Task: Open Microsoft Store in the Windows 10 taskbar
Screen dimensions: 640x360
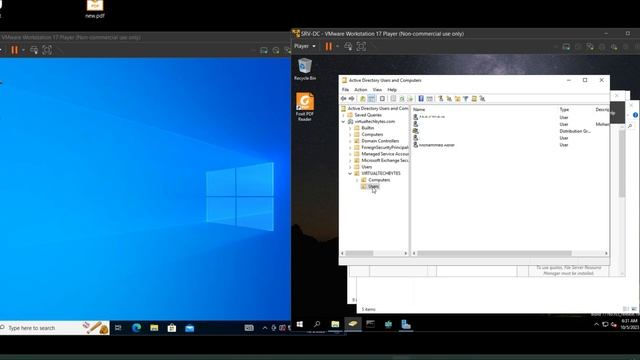Action: pos(172,328)
